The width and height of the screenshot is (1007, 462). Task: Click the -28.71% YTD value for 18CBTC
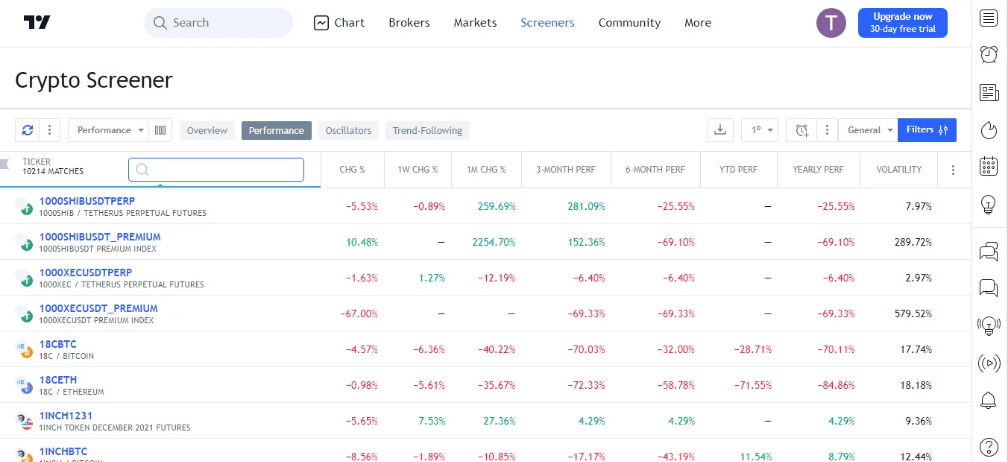[x=752, y=350]
